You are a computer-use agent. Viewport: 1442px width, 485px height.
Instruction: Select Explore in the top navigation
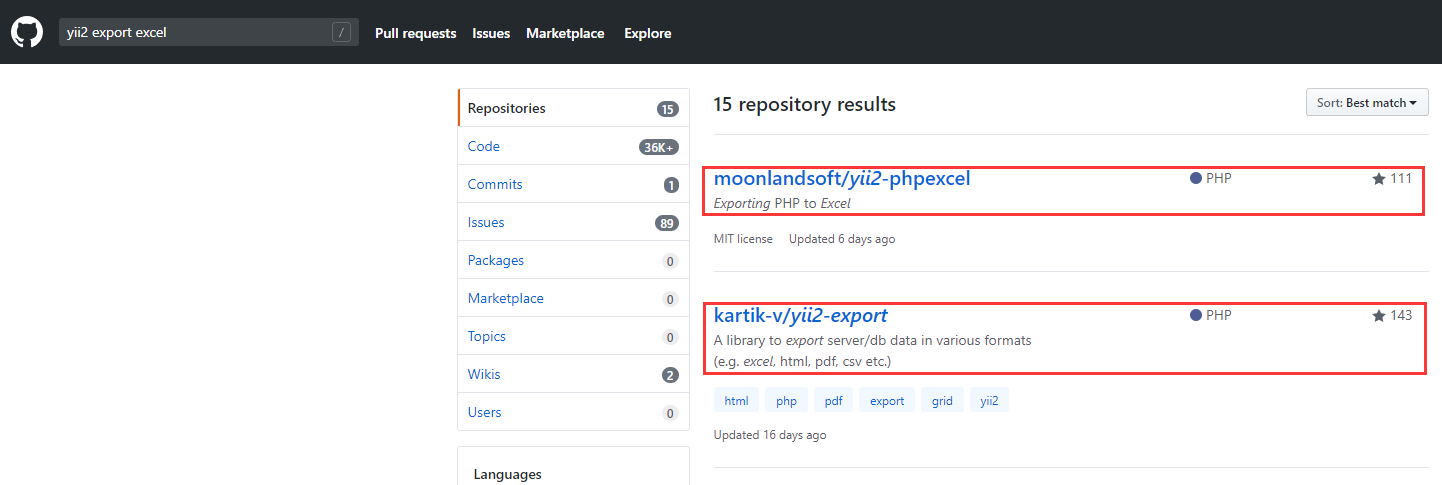(x=647, y=33)
